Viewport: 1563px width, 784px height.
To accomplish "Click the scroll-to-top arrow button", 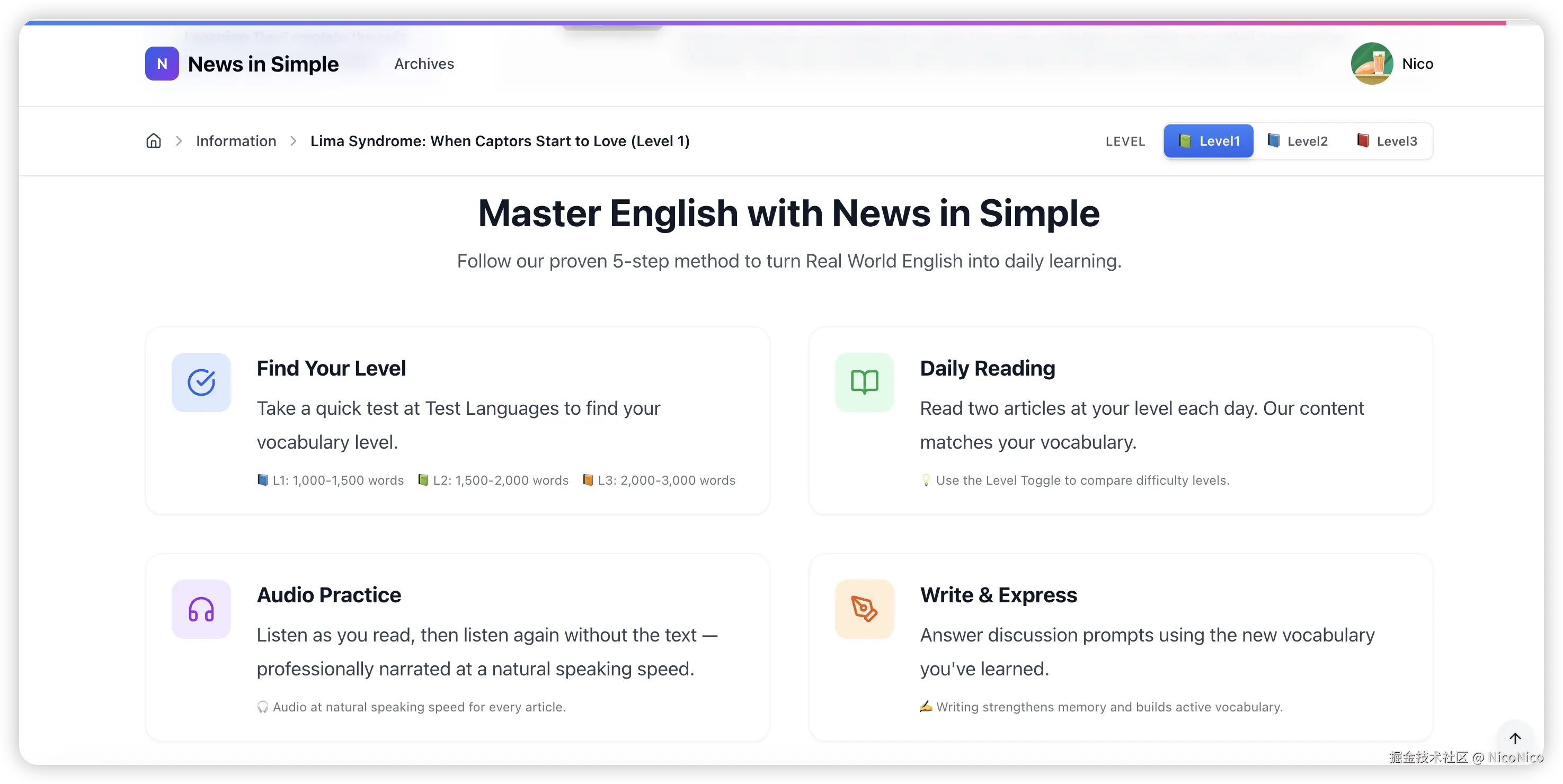I will [x=1514, y=738].
